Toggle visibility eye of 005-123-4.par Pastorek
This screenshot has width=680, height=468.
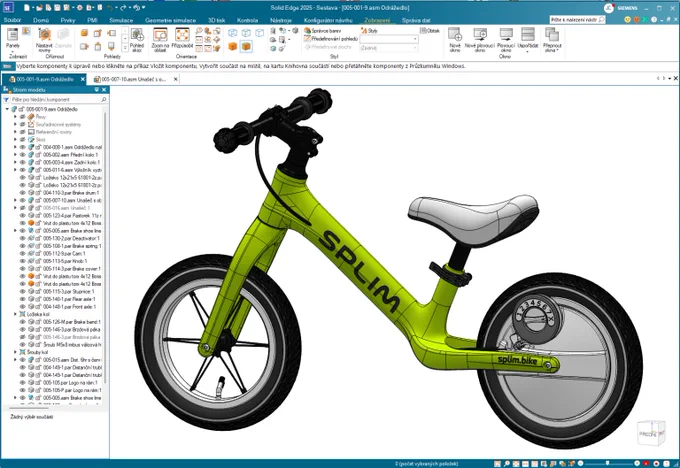tap(23, 216)
